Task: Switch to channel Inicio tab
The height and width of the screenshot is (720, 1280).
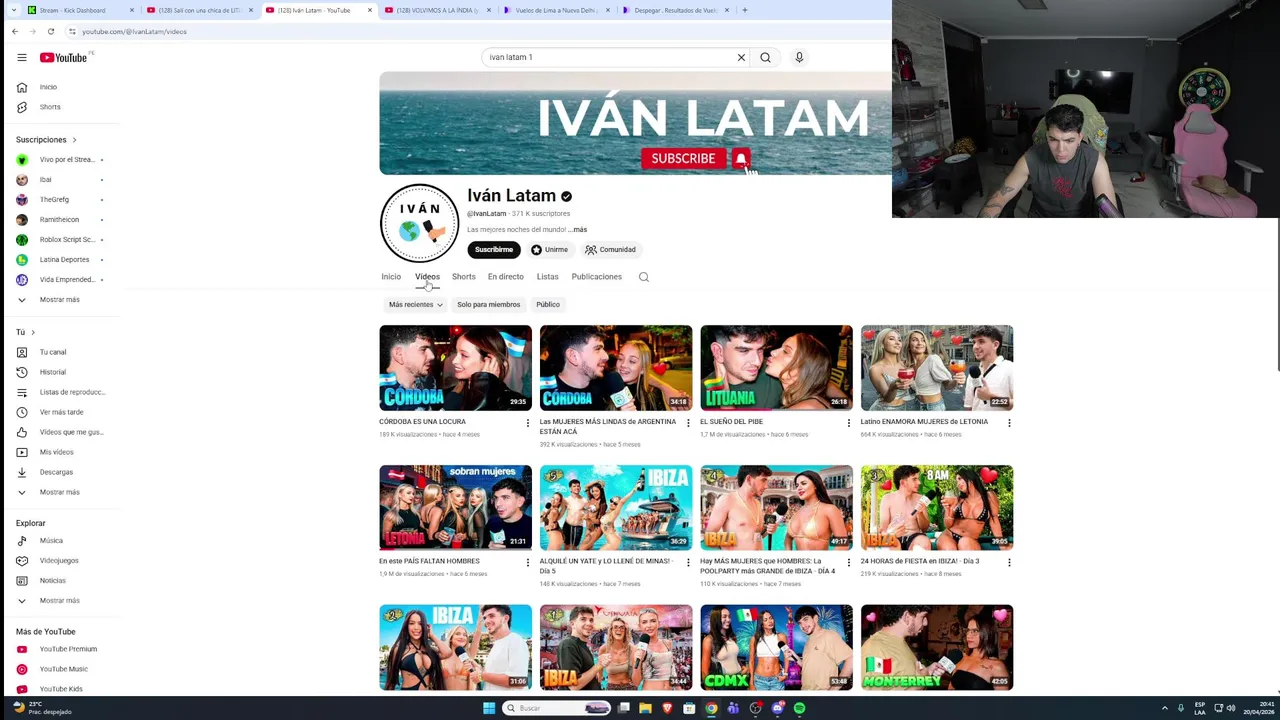Action: pos(391,277)
